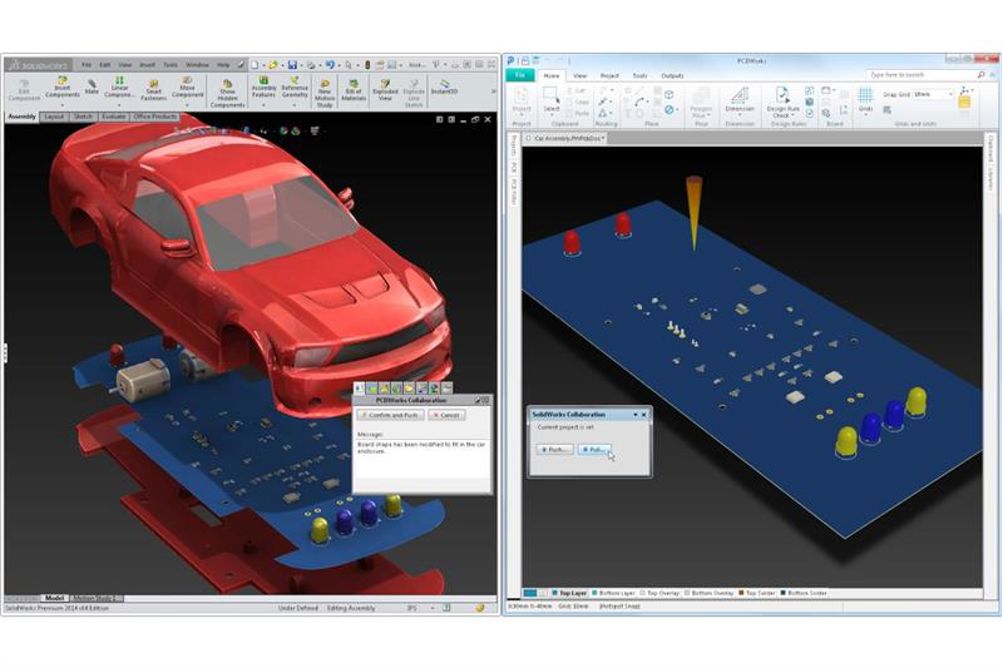Start a New Motion Study
1002x668 pixels.
(x=325, y=92)
